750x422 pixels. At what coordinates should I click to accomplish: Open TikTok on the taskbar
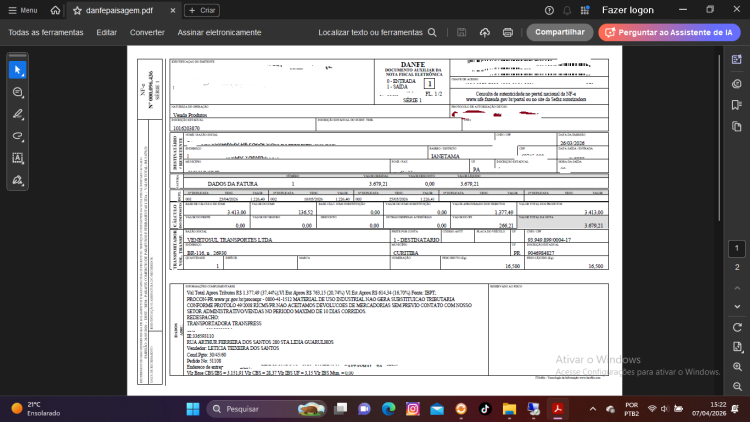485,409
